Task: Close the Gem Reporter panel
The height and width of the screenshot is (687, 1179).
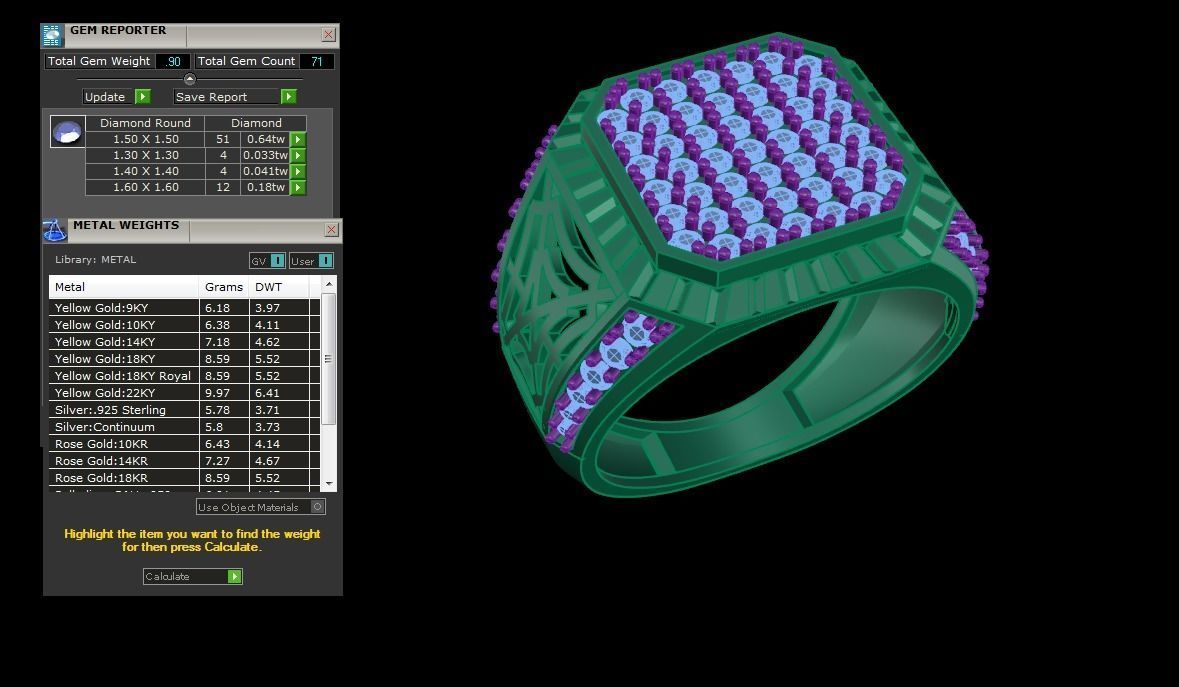Action: pyautogui.click(x=329, y=35)
